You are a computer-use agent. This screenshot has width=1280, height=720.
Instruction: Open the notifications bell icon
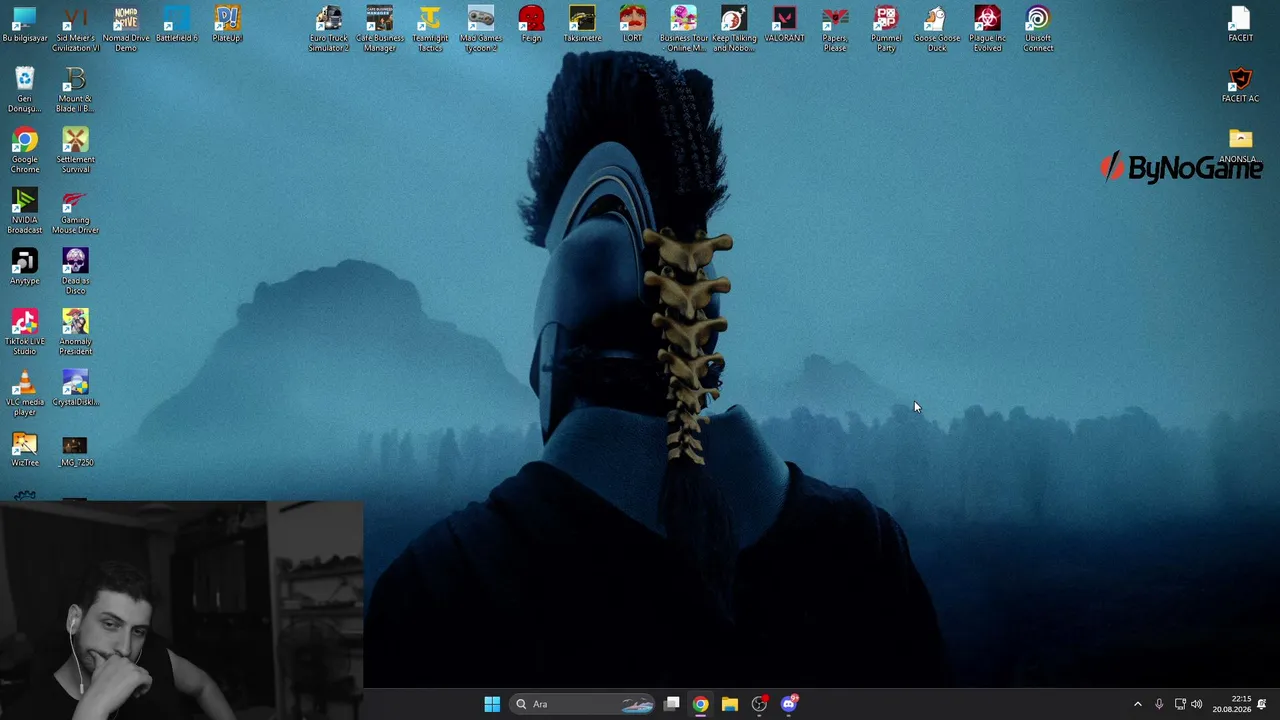tap(1262, 704)
